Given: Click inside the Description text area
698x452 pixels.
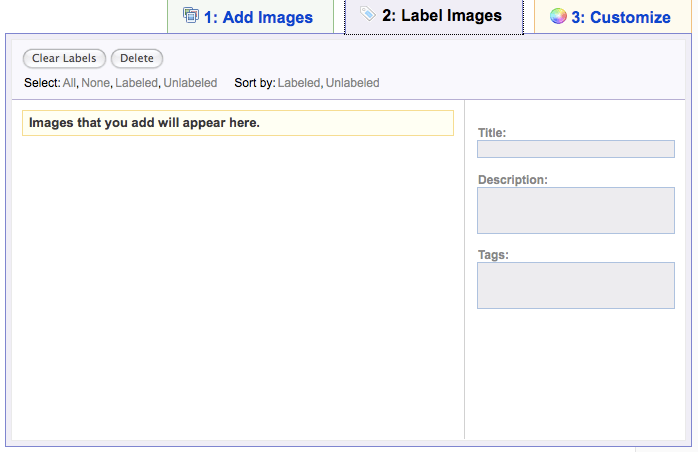Looking at the screenshot, I should (575, 210).
